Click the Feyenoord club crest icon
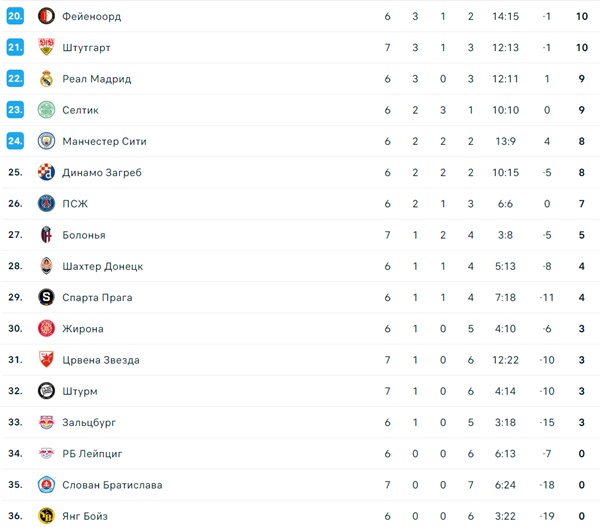 [x=46, y=17]
